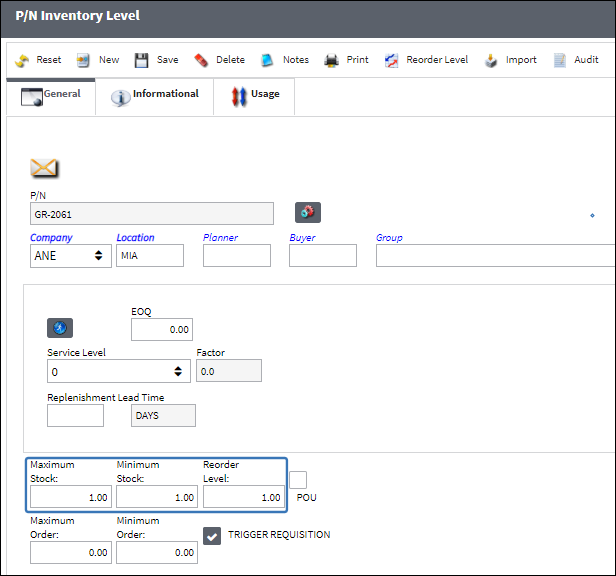This screenshot has height=576, width=616.
Task: Click the blue compass button near EOQ
Action: pos(60,328)
